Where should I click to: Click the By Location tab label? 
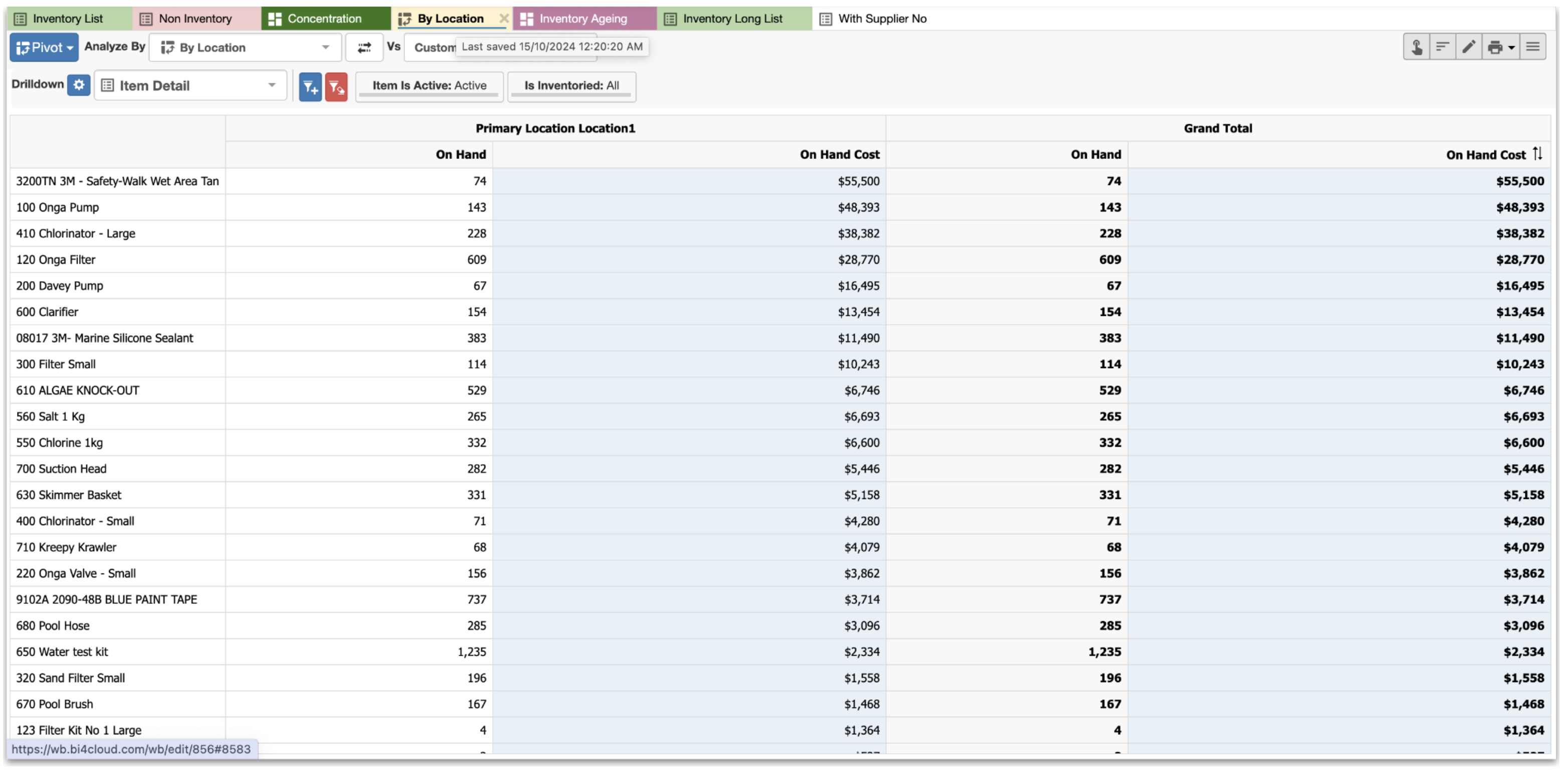point(451,18)
